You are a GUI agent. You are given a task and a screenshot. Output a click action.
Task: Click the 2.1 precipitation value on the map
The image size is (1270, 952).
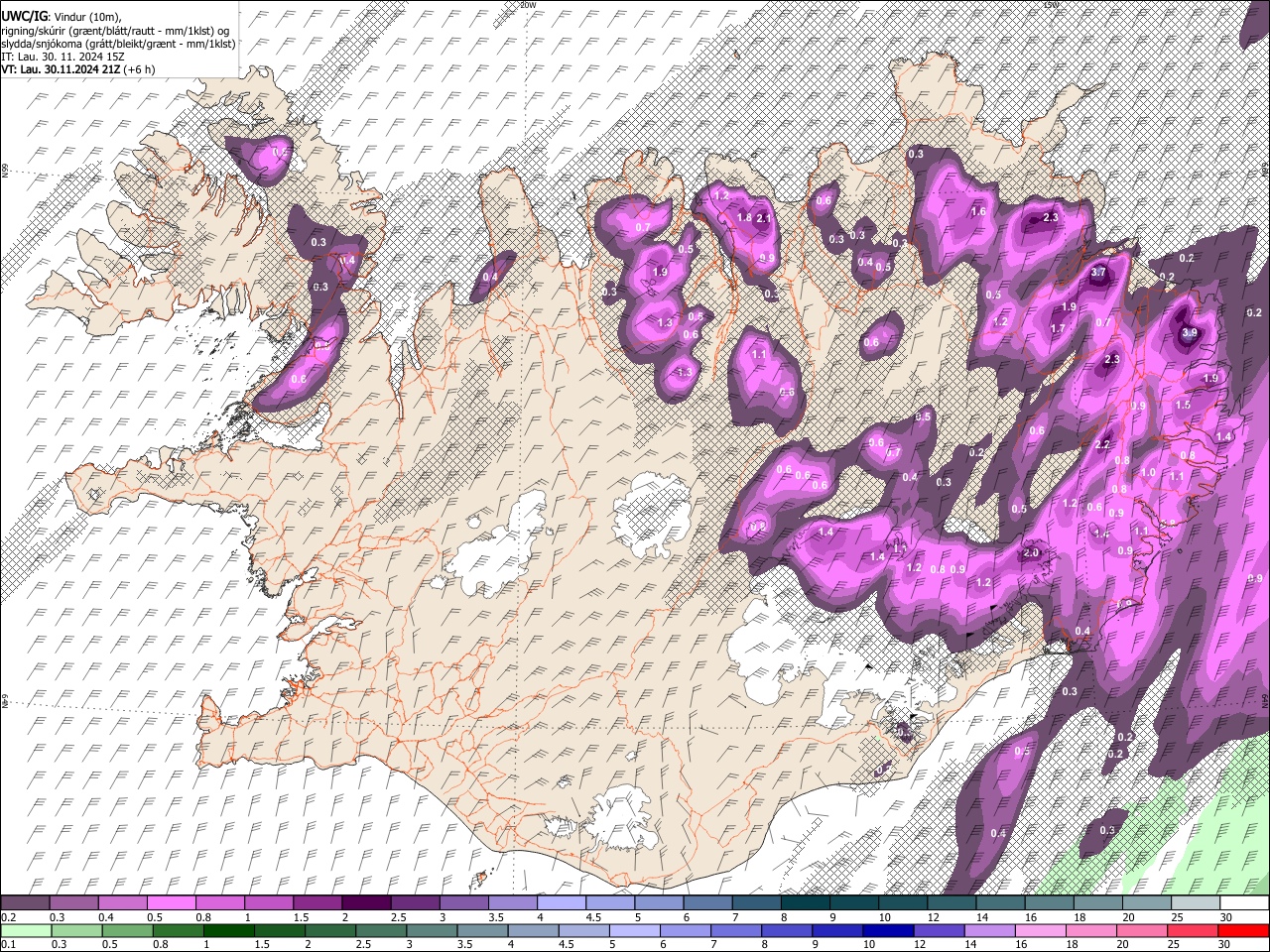pyautogui.click(x=764, y=218)
